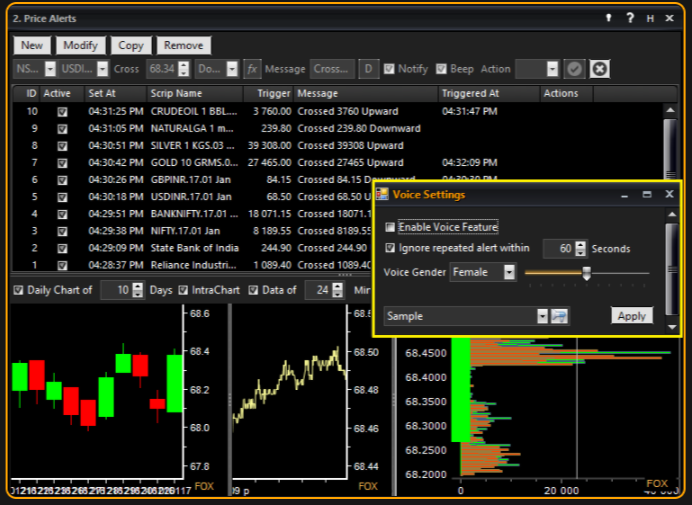Select the NATURALGA alert row
This screenshot has width=692, height=505.
pyautogui.click(x=338, y=128)
